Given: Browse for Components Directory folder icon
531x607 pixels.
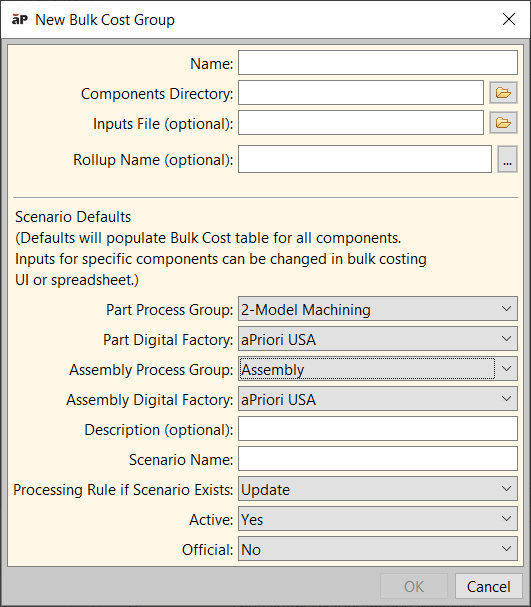Looking at the screenshot, I should [503, 93].
